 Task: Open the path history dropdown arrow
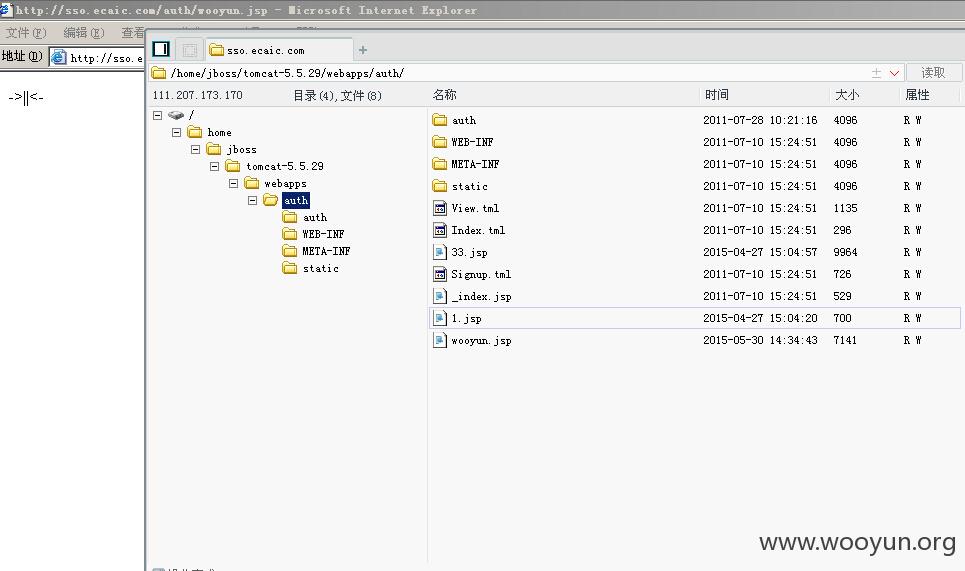[894, 73]
